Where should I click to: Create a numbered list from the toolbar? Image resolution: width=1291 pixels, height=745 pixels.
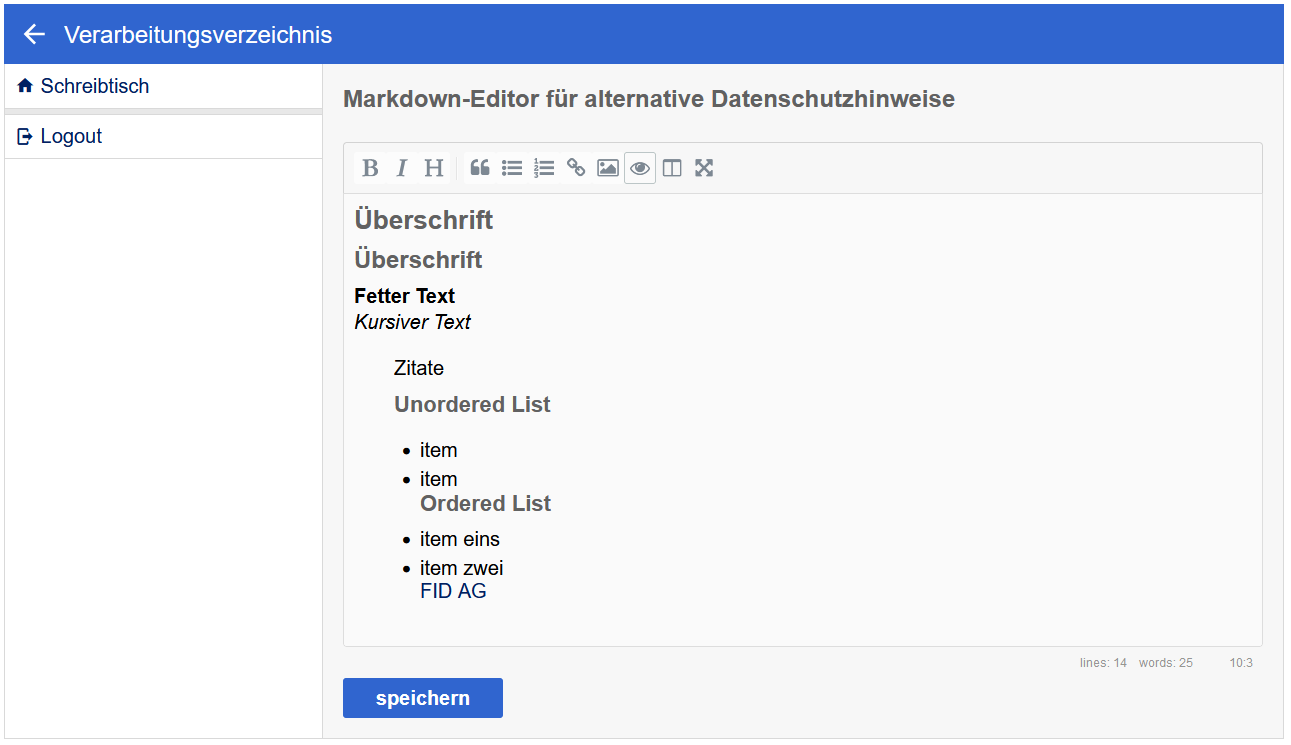[544, 168]
